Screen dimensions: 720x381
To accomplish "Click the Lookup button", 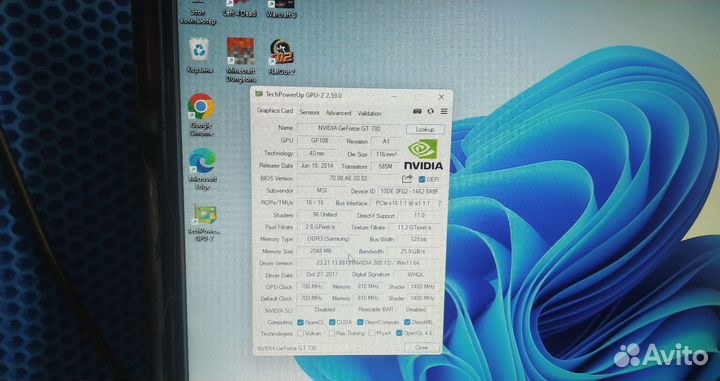I will click(425, 129).
